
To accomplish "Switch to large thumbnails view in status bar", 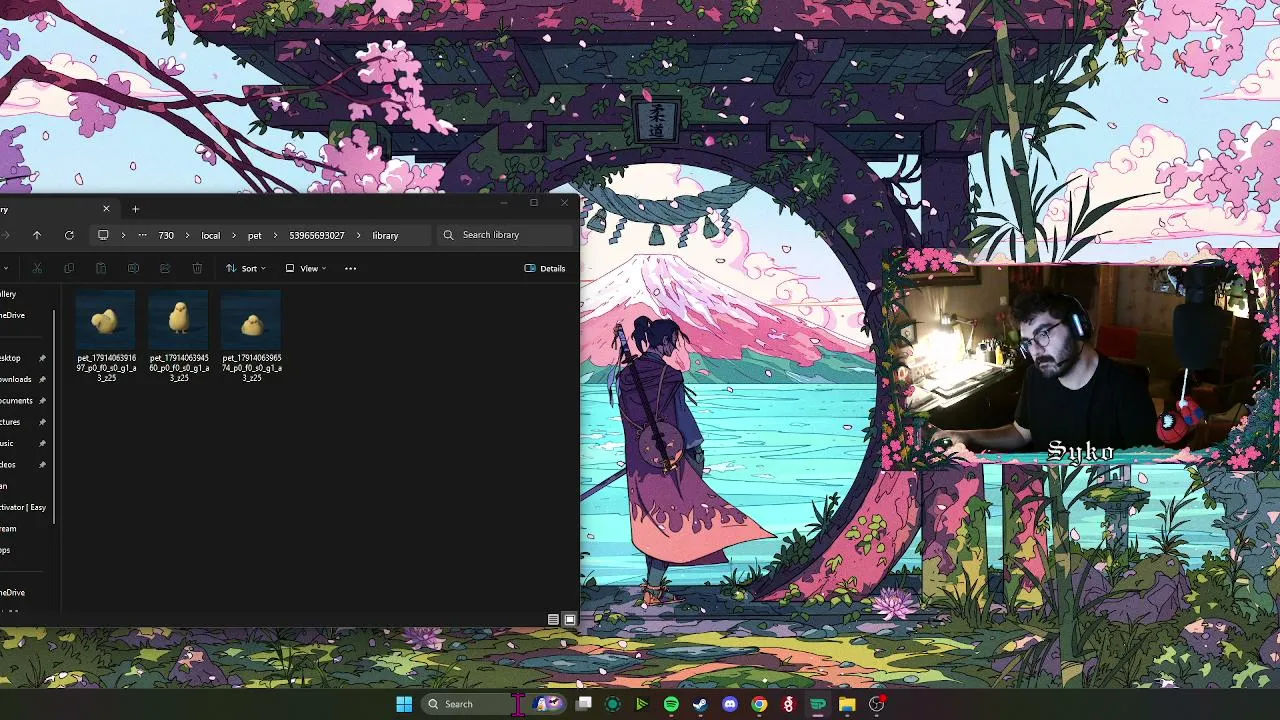I will [x=570, y=619].
